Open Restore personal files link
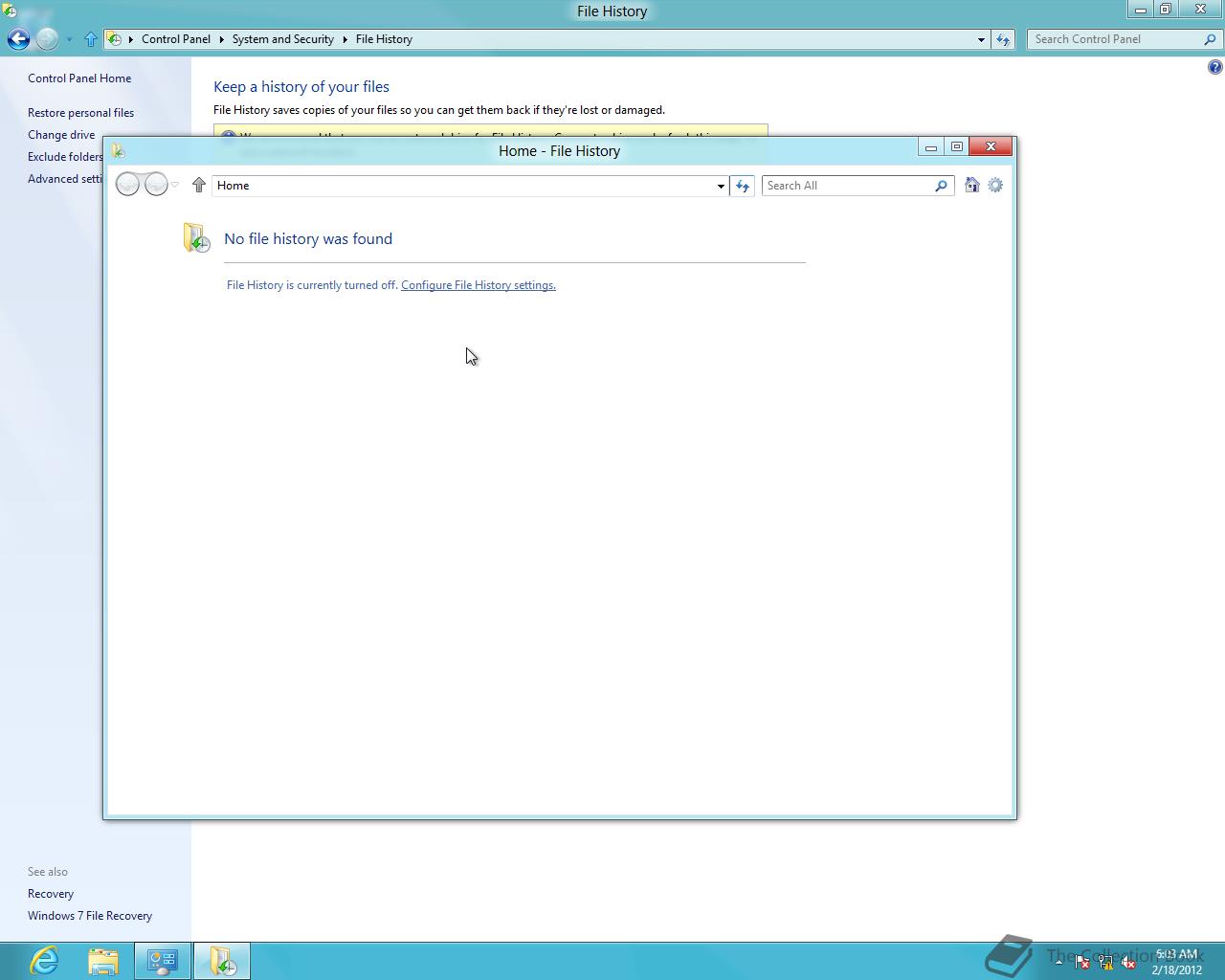 pos(80,113)
